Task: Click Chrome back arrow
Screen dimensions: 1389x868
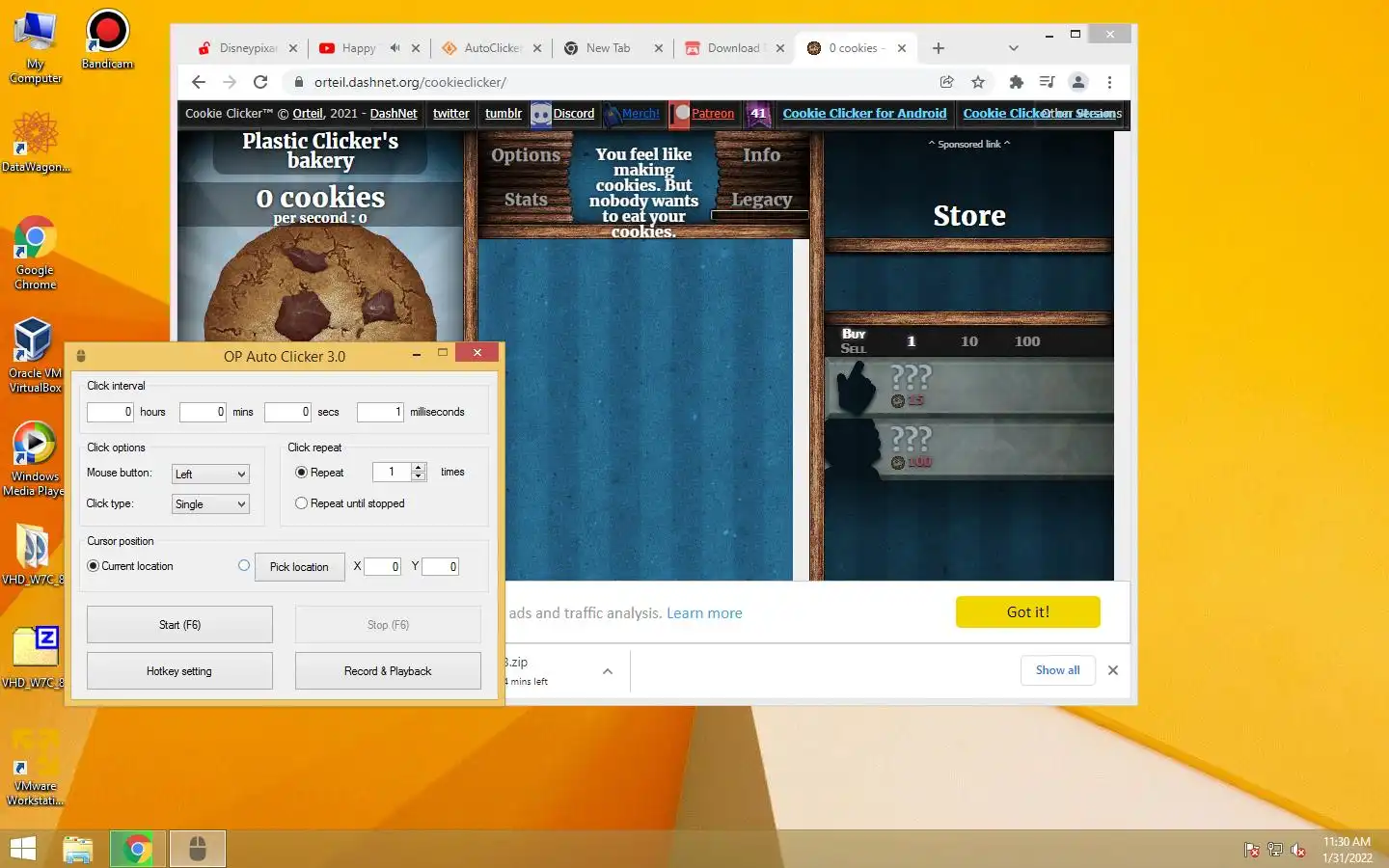Action: 199,82
